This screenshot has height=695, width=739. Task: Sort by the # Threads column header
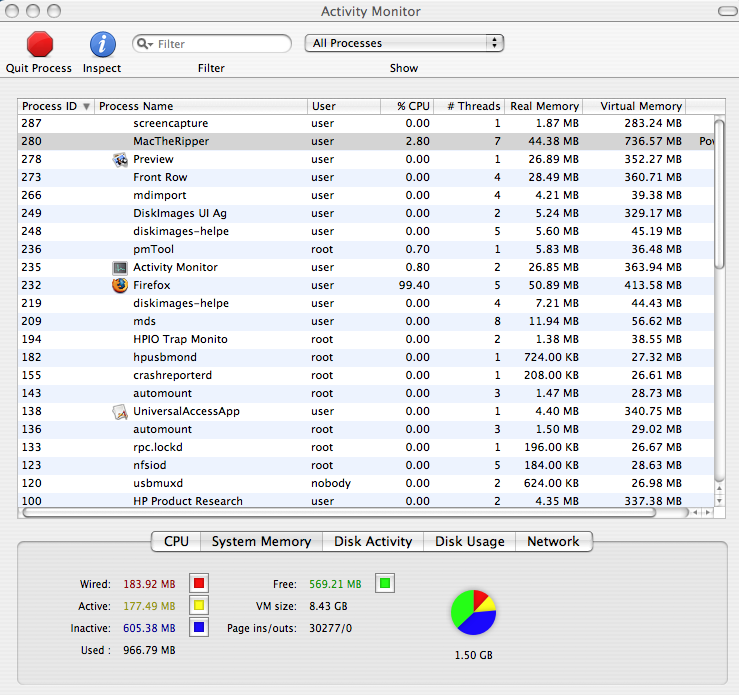tap(469, 106)
